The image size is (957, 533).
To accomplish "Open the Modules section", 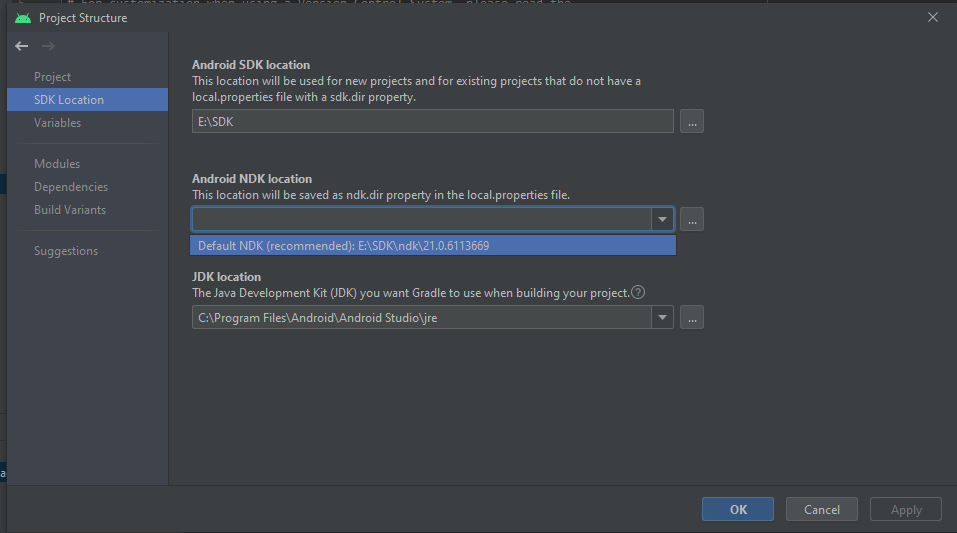I will pos(57,164).
